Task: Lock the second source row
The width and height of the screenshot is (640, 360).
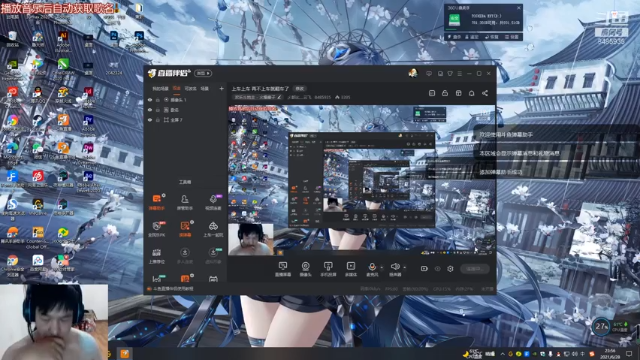Action: (x=158, y=110)
